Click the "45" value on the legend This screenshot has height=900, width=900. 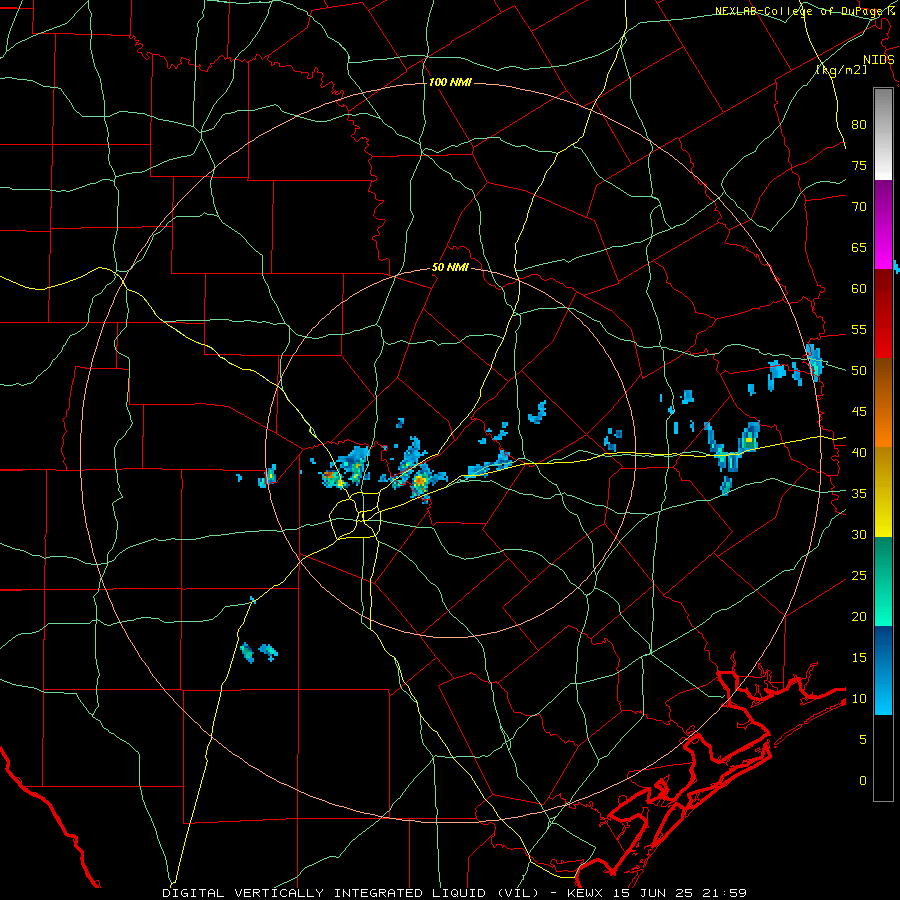tap(859, 412)
